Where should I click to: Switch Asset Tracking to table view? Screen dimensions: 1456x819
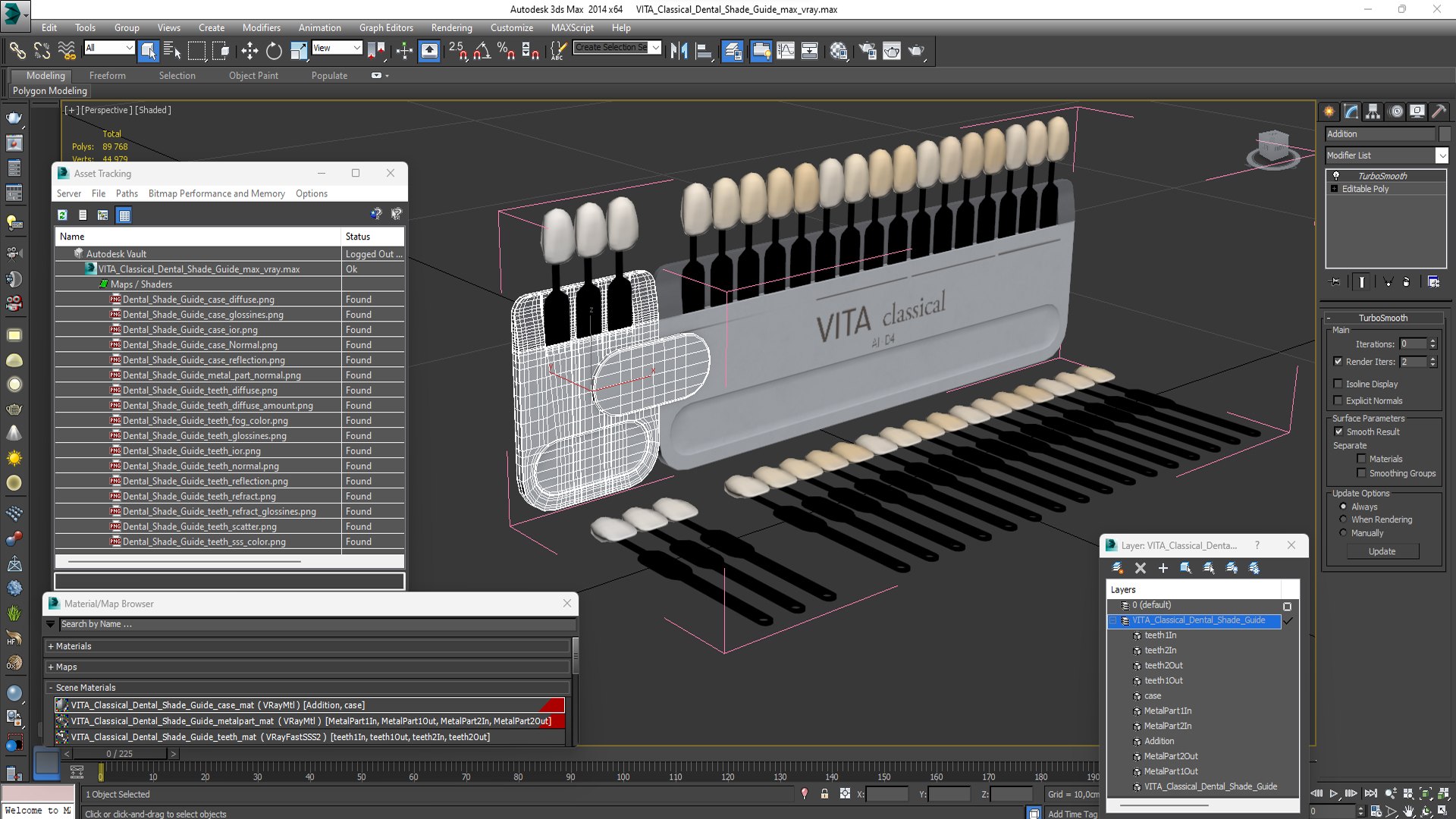(124, 215)
